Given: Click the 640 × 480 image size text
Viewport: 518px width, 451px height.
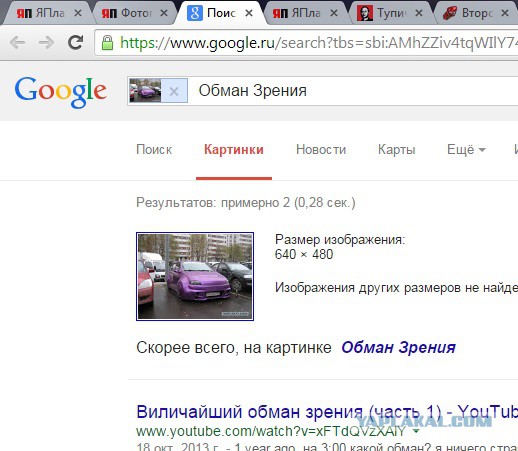Looking at the screenshot, I should tap(304, 255).
